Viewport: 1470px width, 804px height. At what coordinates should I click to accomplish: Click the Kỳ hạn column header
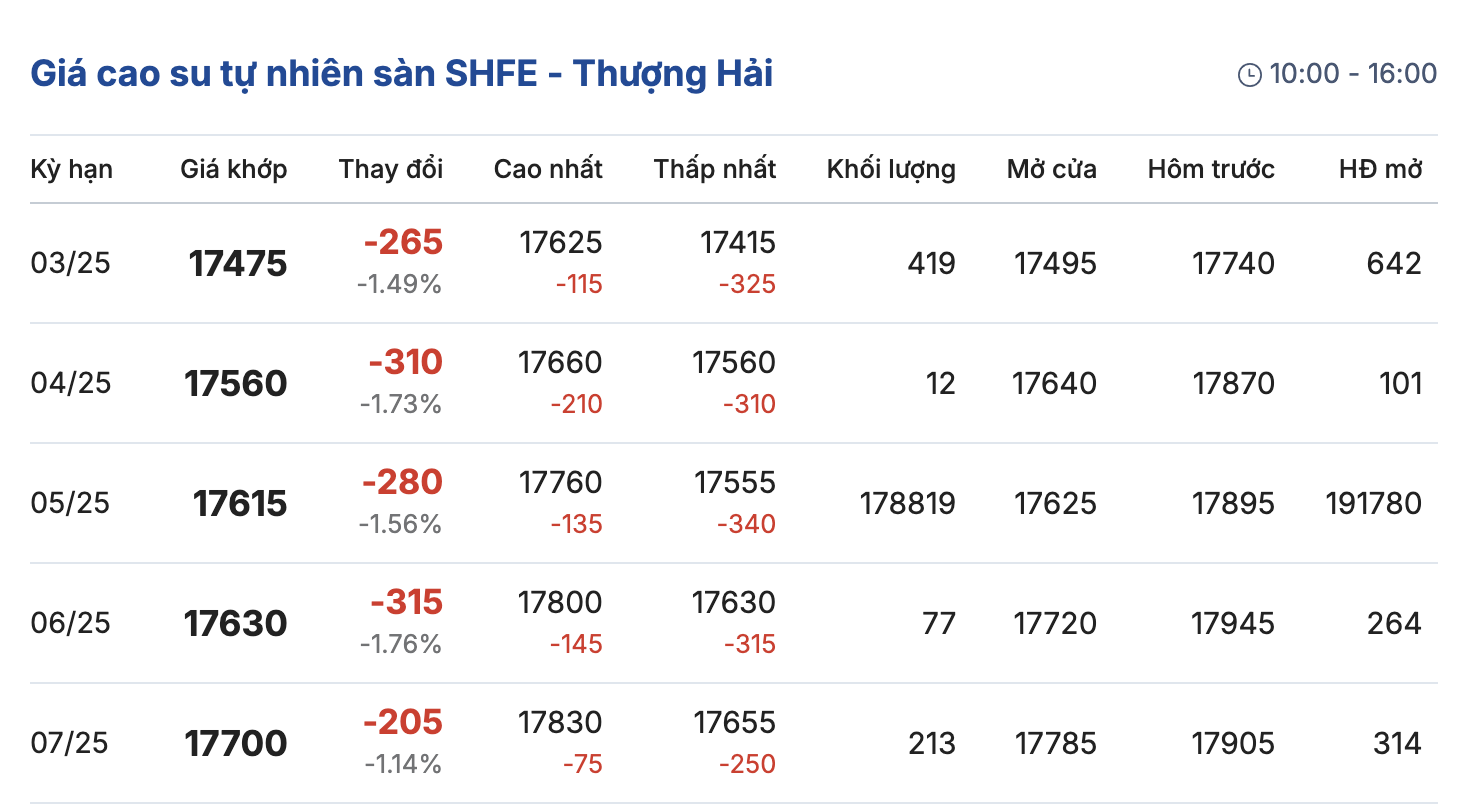click(x=71, y=169)
